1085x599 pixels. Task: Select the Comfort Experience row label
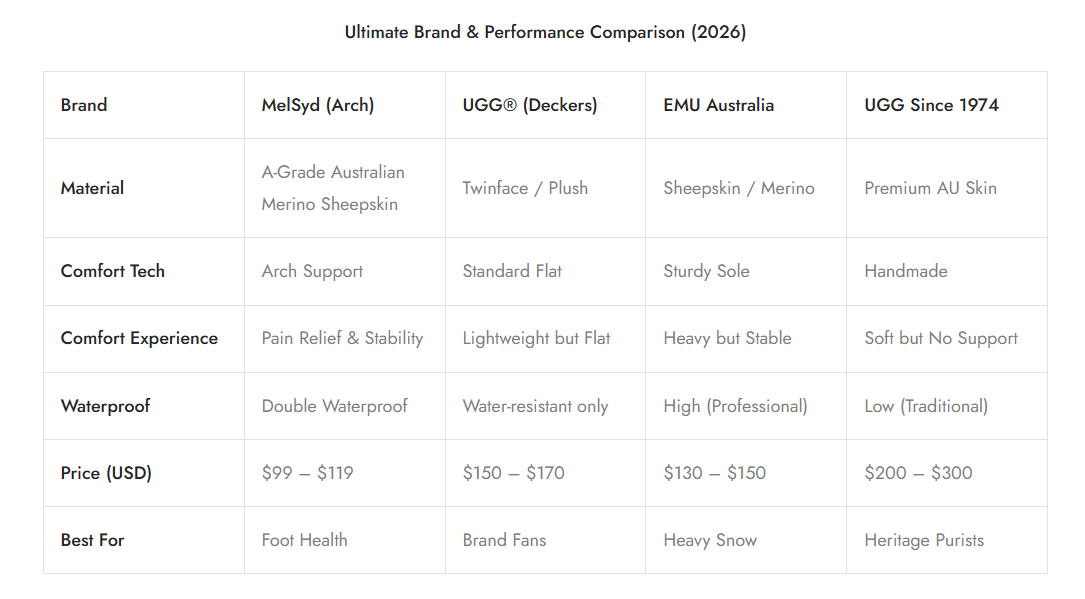point(139,338)
